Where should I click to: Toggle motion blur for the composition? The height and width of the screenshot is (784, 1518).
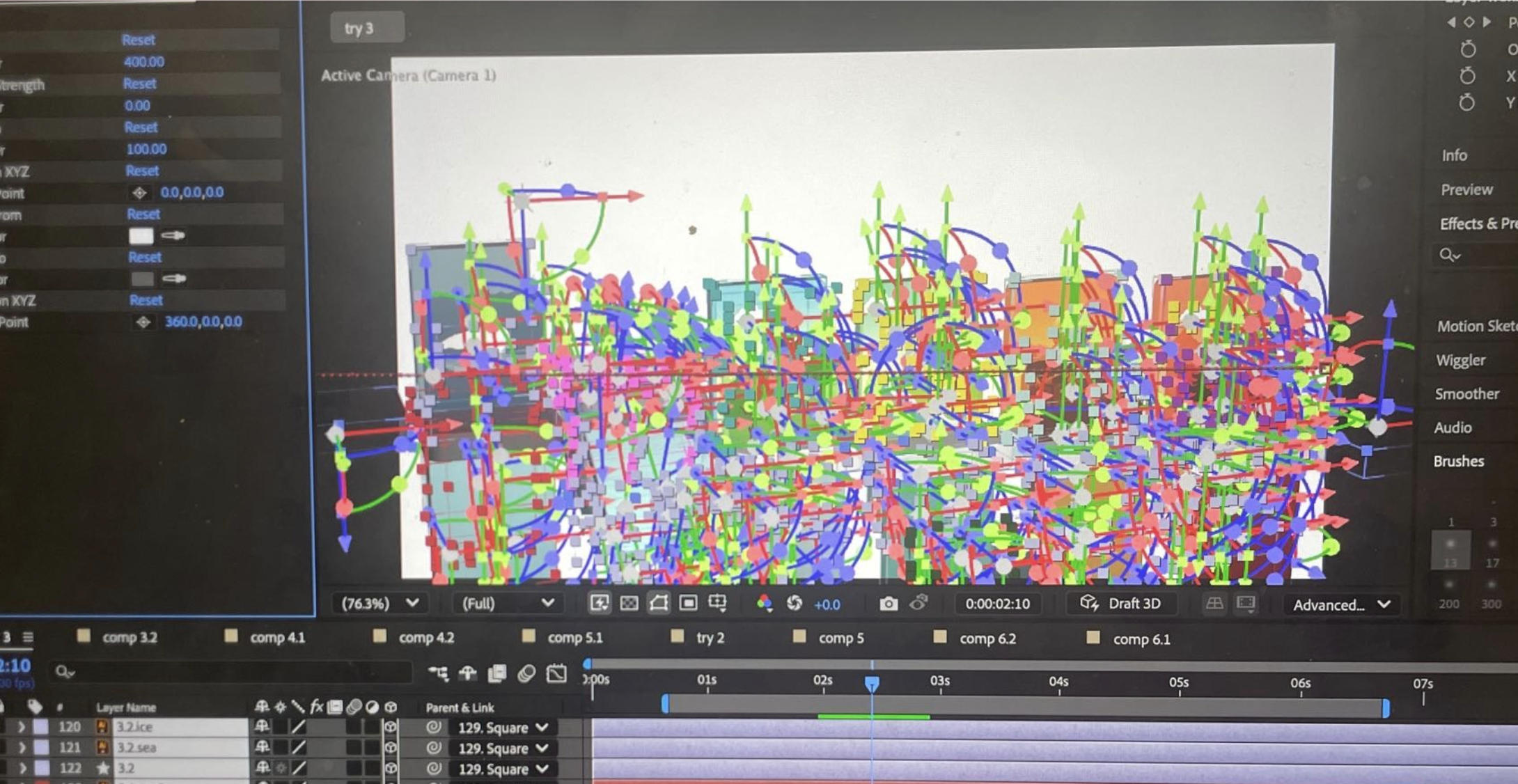tap(526, 673)
